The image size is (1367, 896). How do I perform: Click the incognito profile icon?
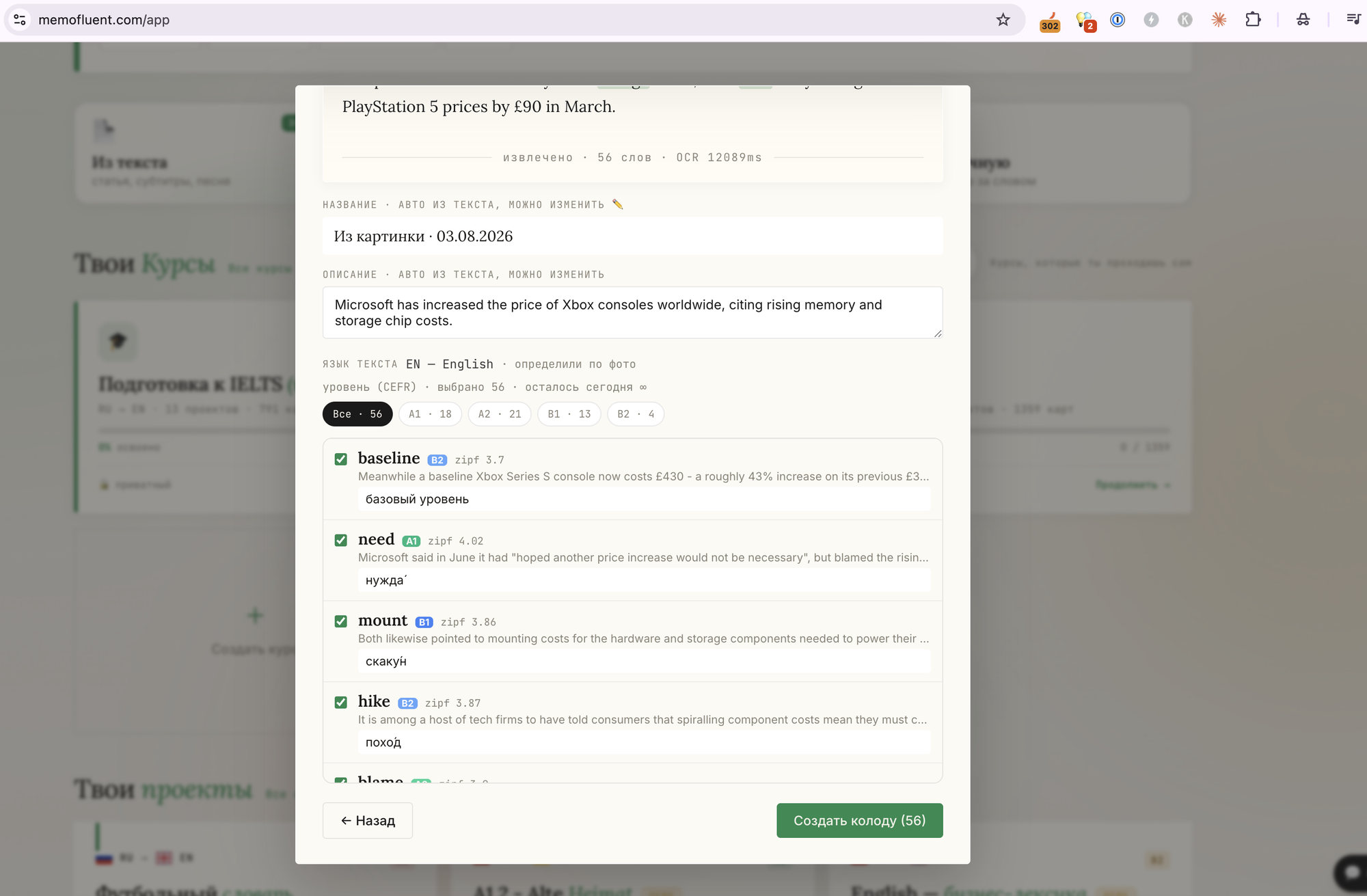pos(1303,20)
